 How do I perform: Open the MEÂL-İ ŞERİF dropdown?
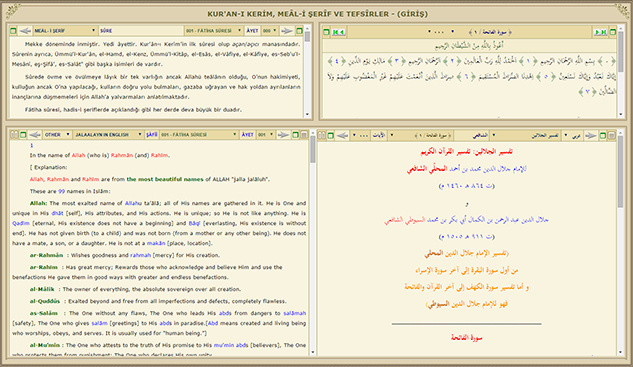click(x=65, y=31)
